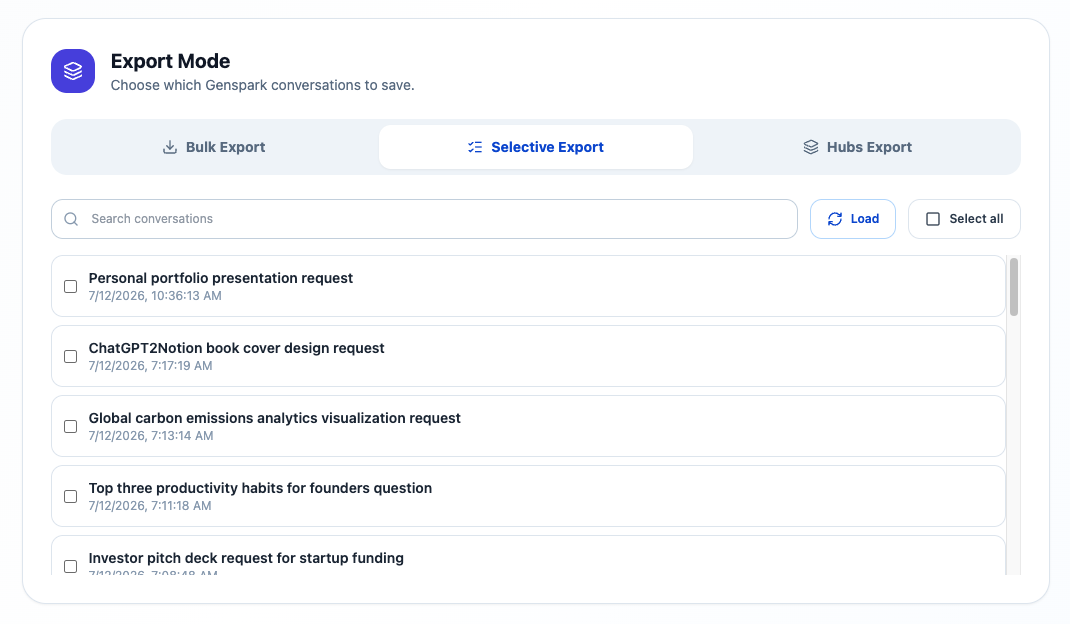Tick the Select all checkbox
The width and height of the screenshot is (1070, 624).
(x=933, y=219)
